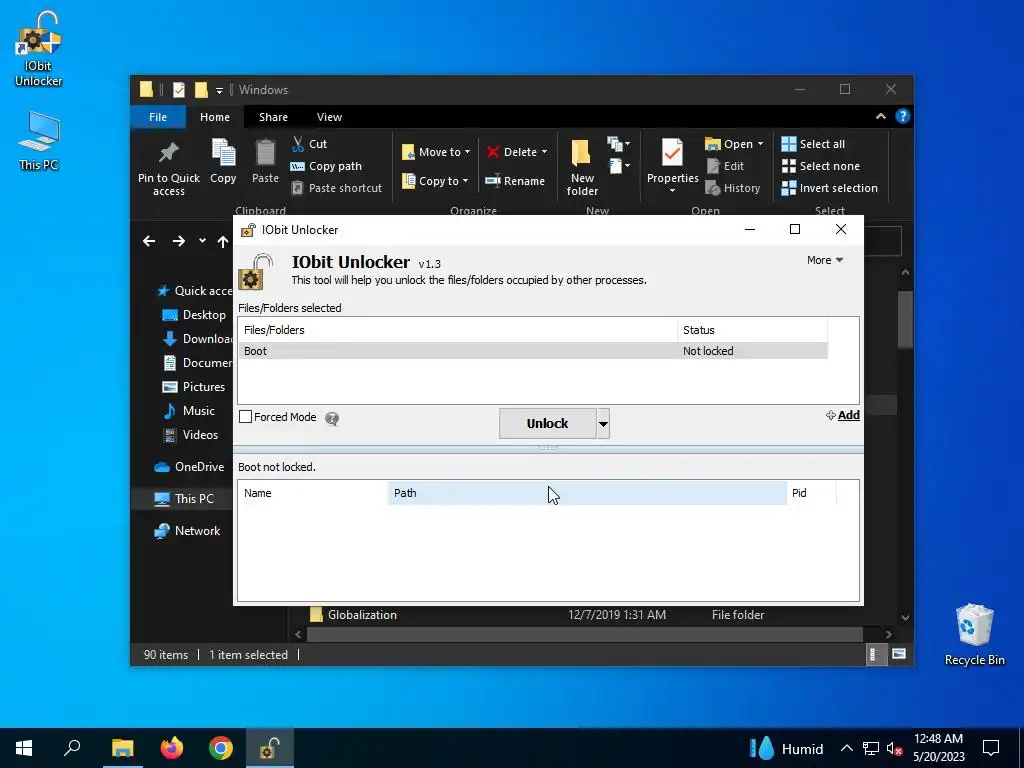Click Select none in ribbon
The height and width of the screenshot is (768, 1024).
click(821, 166)
